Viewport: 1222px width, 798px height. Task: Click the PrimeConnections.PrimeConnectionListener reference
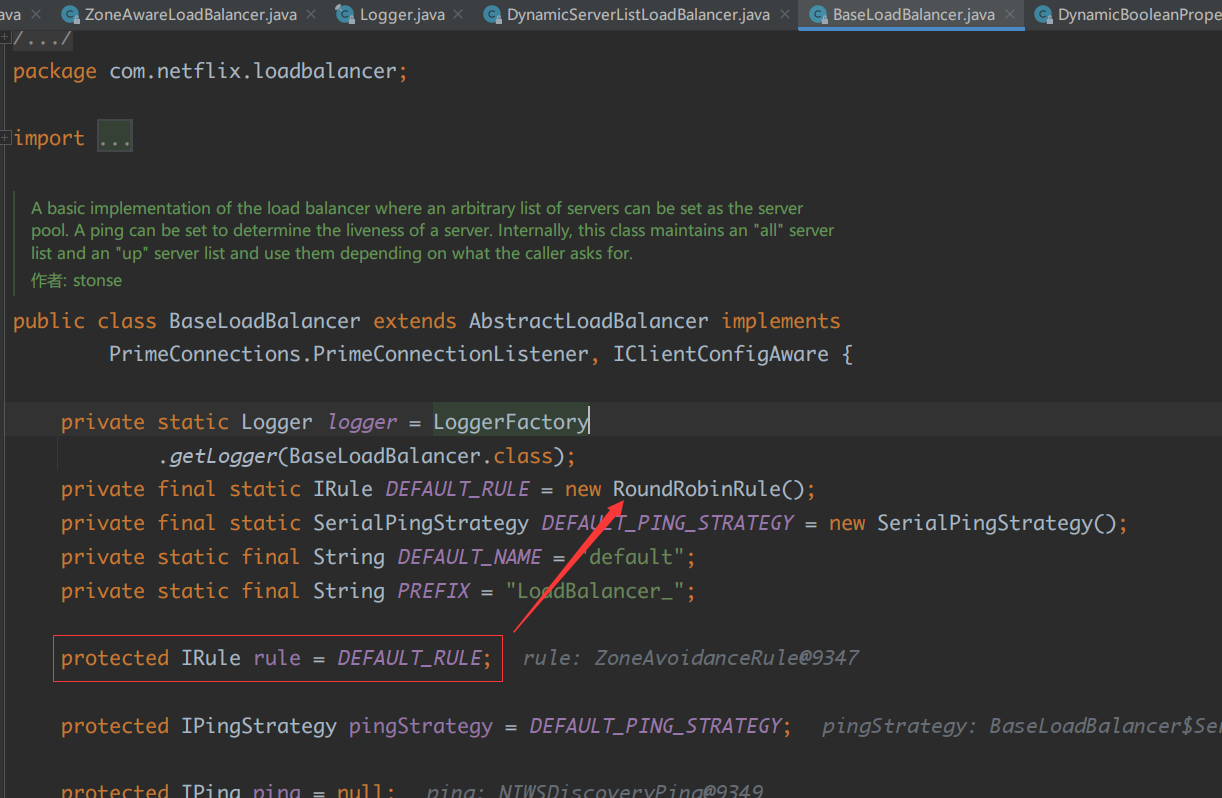pos(349,354)
